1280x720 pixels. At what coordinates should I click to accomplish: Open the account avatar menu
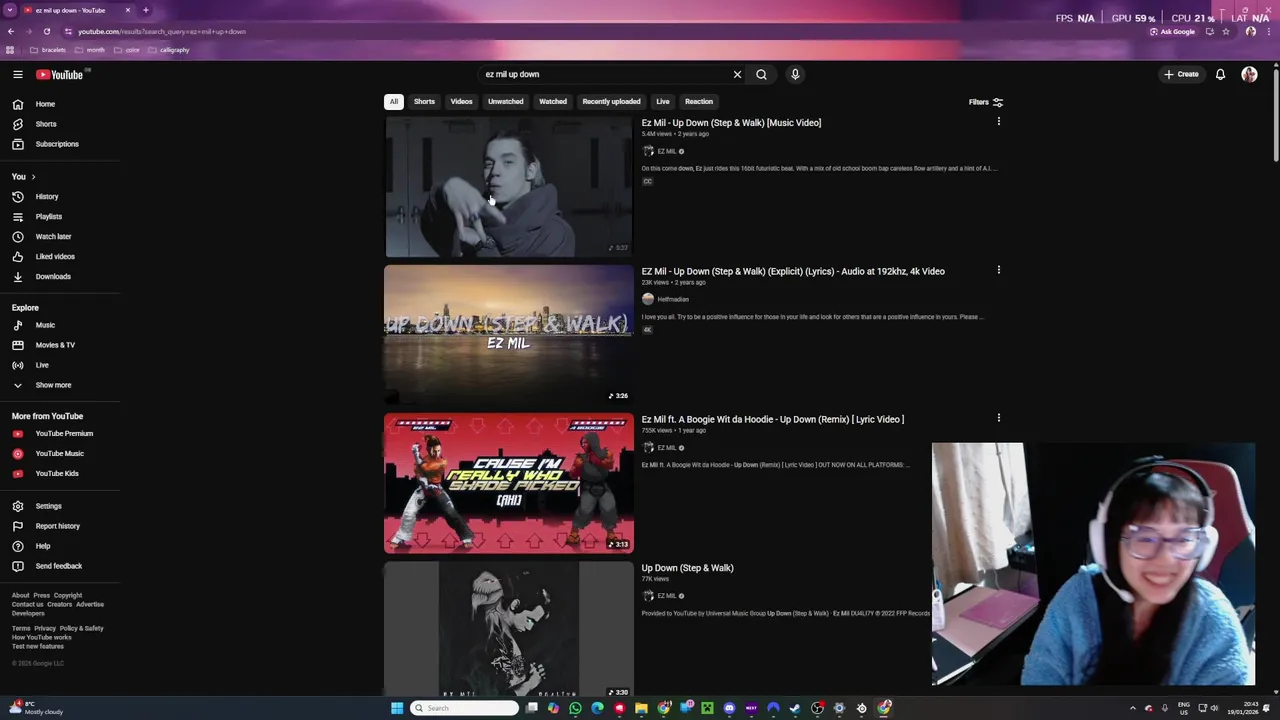point(1249,74)
